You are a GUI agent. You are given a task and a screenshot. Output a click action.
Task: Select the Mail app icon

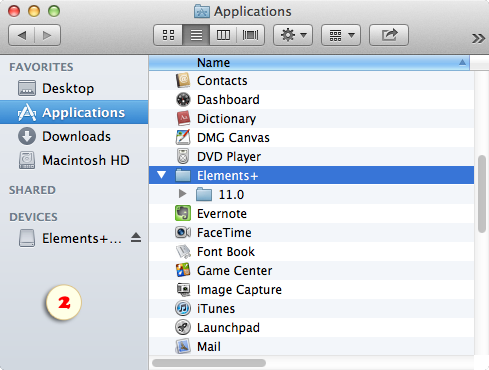click(183, 346)
